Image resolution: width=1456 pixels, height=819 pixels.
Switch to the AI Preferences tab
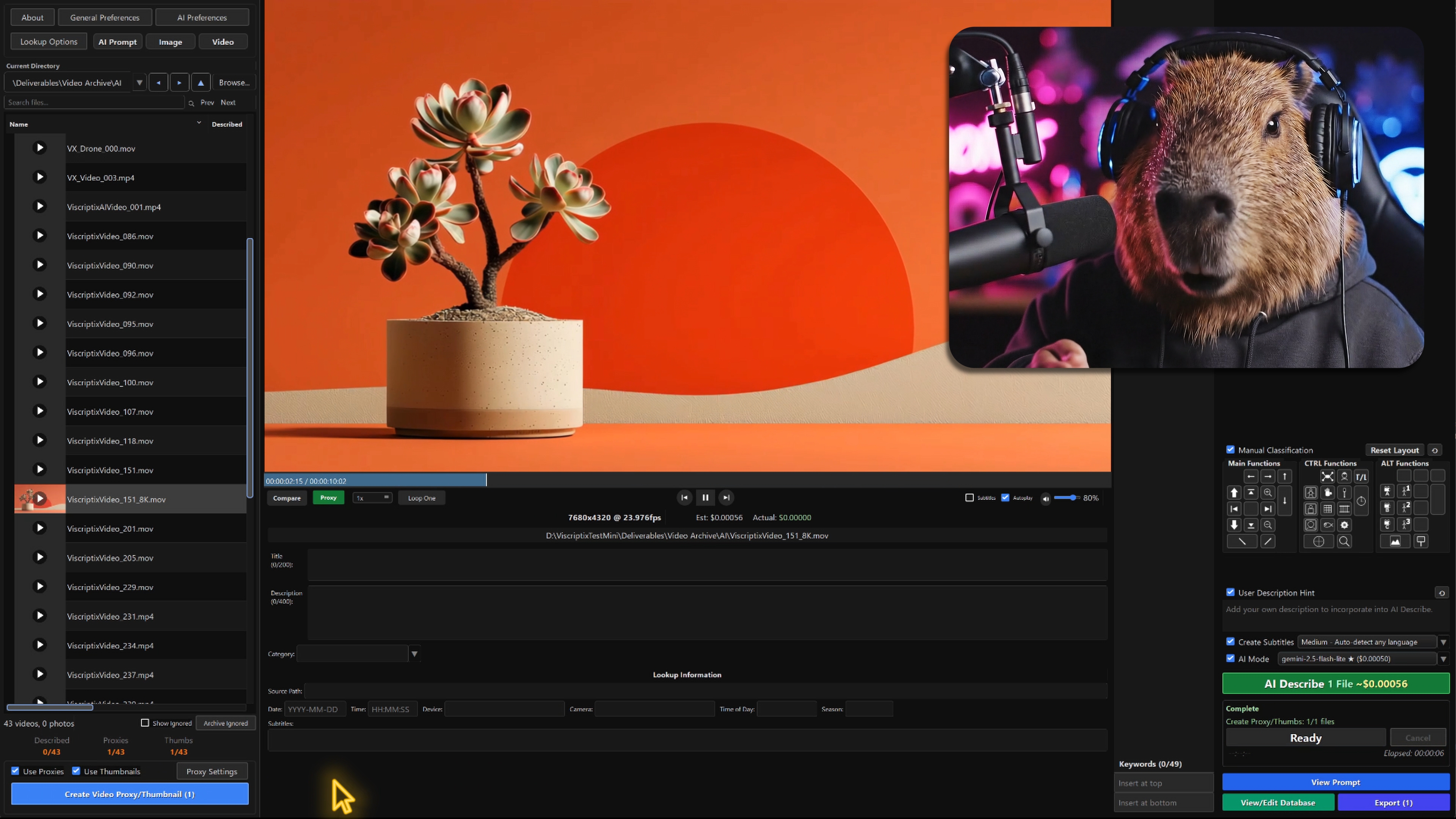202,17
